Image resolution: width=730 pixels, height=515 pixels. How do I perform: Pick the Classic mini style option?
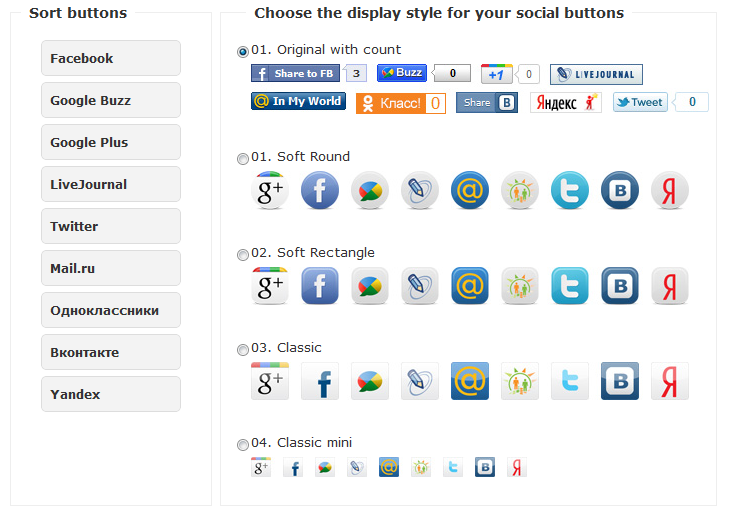coord(243,445)
